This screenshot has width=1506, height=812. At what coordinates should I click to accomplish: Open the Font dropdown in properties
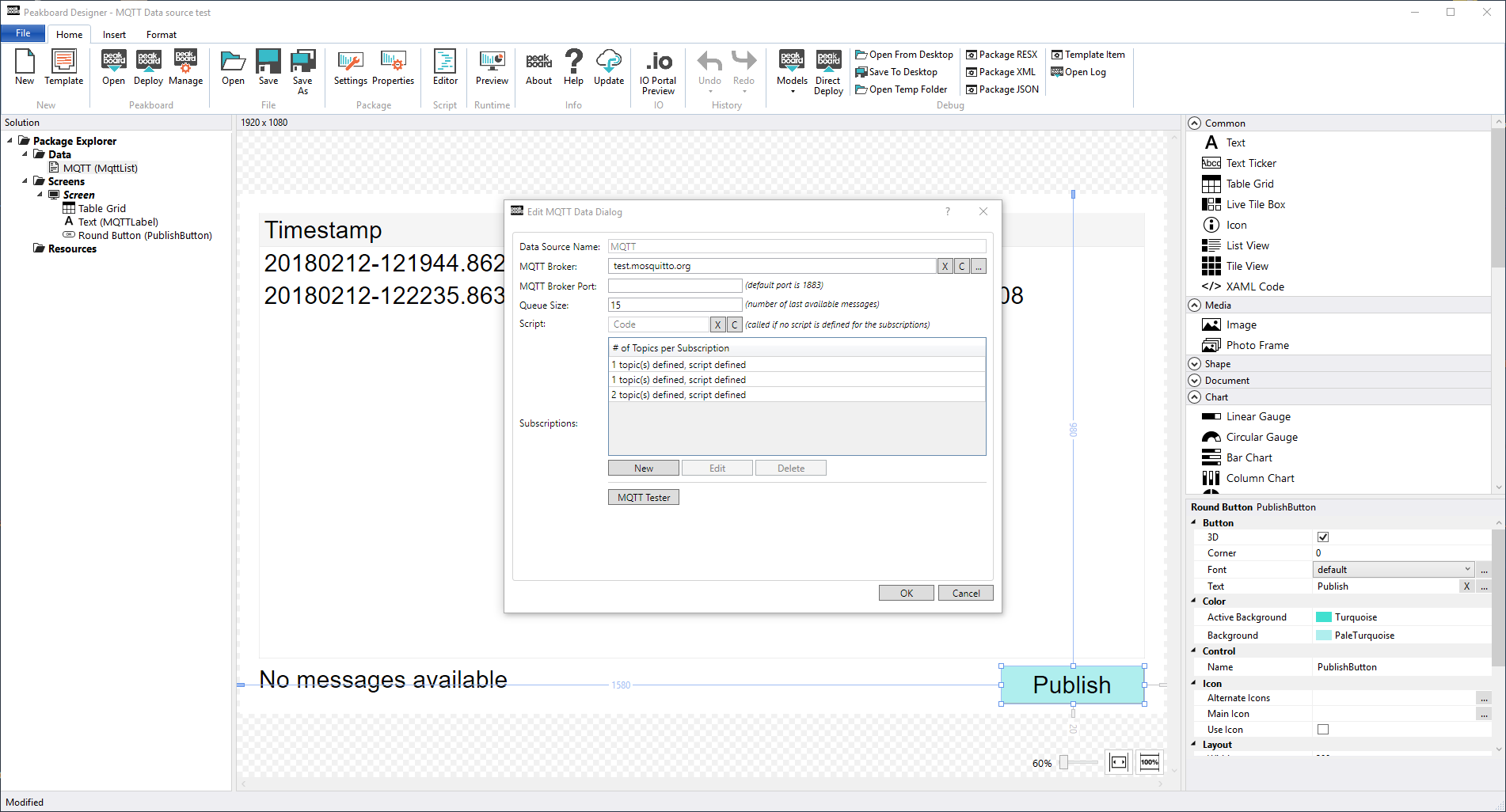1394,570
